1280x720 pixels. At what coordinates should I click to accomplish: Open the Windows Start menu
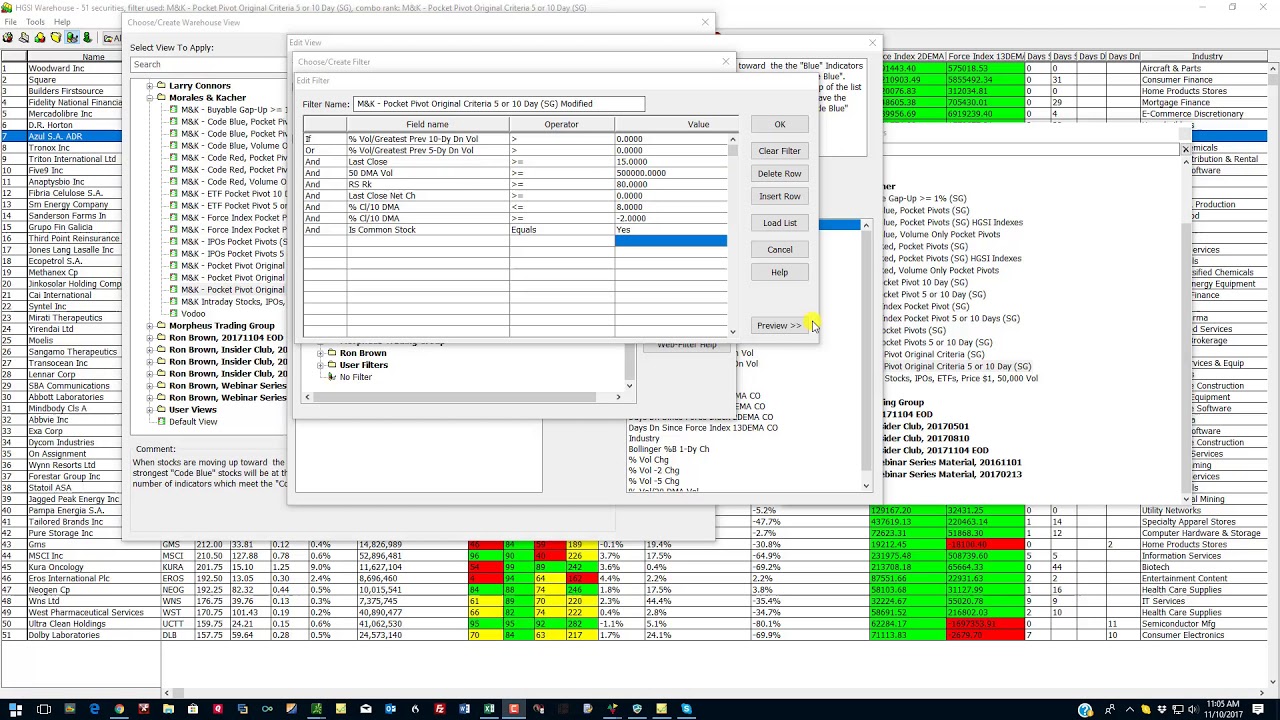(15, 709)
